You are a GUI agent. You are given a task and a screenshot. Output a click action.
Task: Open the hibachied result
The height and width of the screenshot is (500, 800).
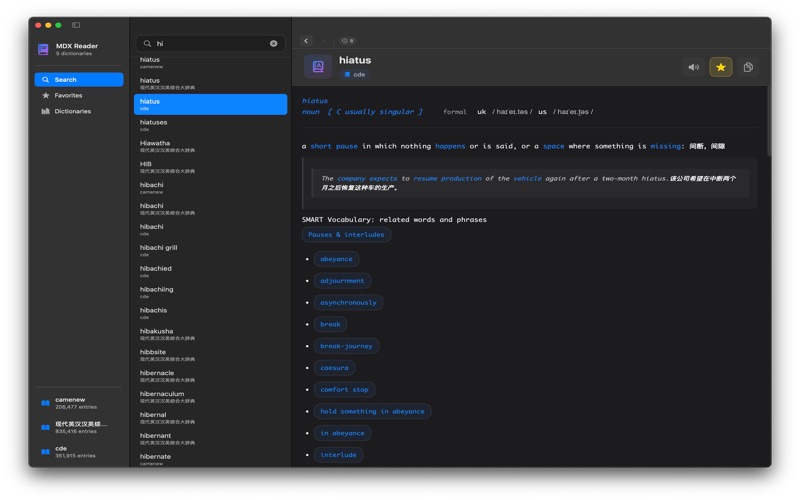pos(210,271)
